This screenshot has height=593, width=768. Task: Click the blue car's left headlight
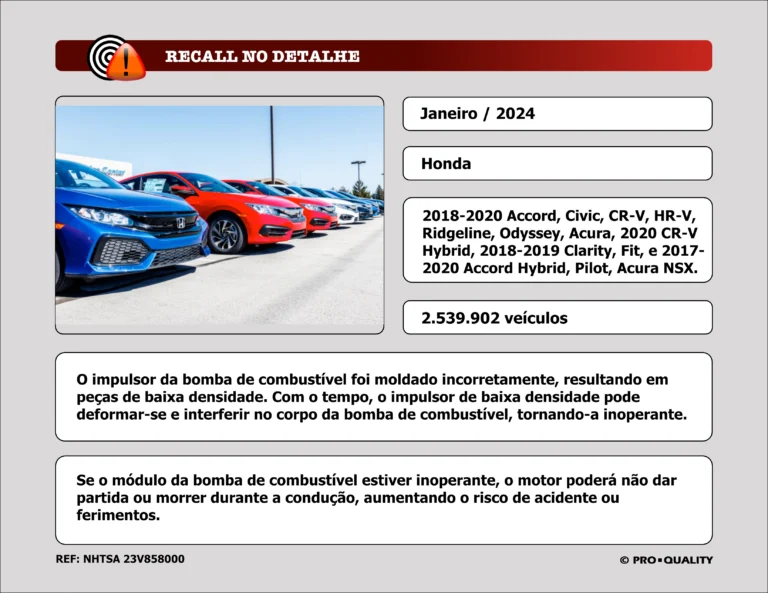click(99, 215)
